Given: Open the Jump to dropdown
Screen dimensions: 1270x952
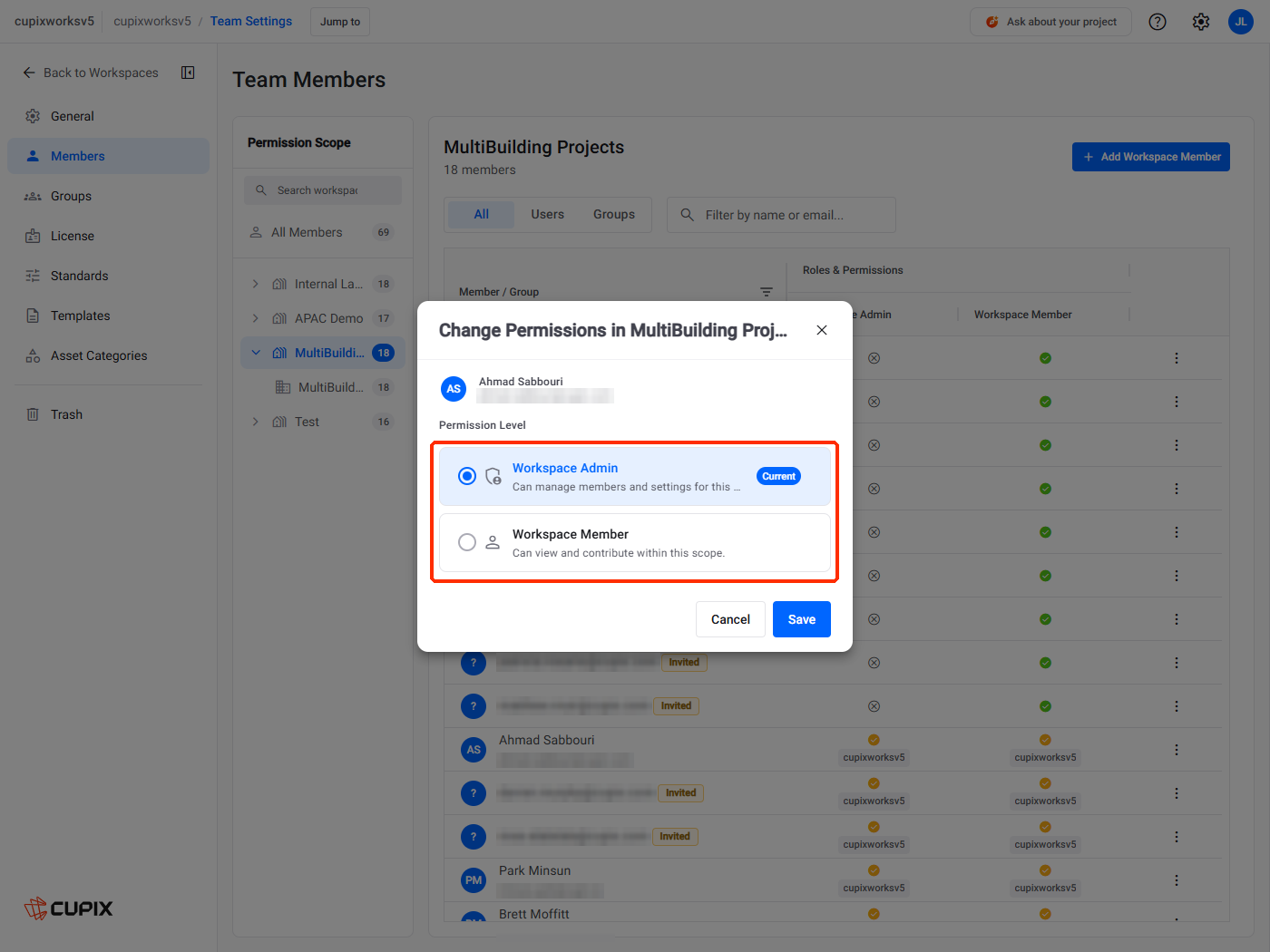Looking at the screenshot, I should (340, 22).
